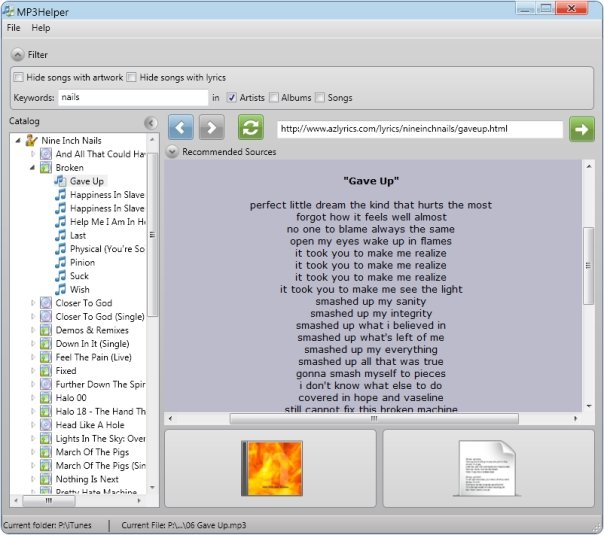Click the green refresh page icon
This screenshot has height=535, width=604.
click(x=251, y=127)
